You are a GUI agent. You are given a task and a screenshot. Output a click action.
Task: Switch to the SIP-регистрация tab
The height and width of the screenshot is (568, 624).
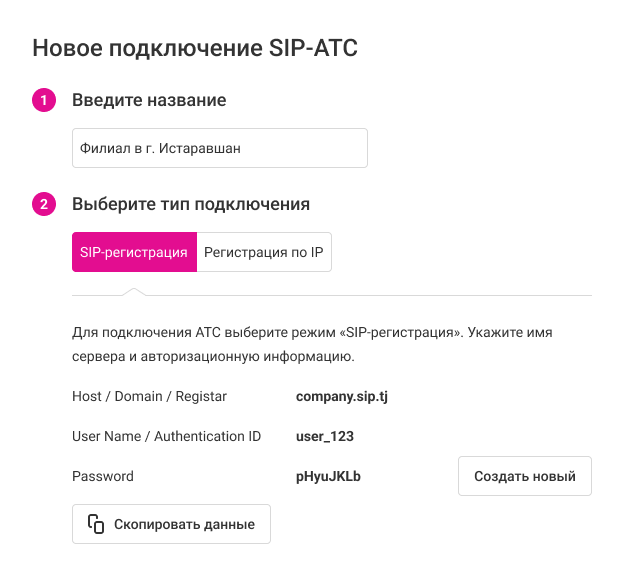[134, 253]
